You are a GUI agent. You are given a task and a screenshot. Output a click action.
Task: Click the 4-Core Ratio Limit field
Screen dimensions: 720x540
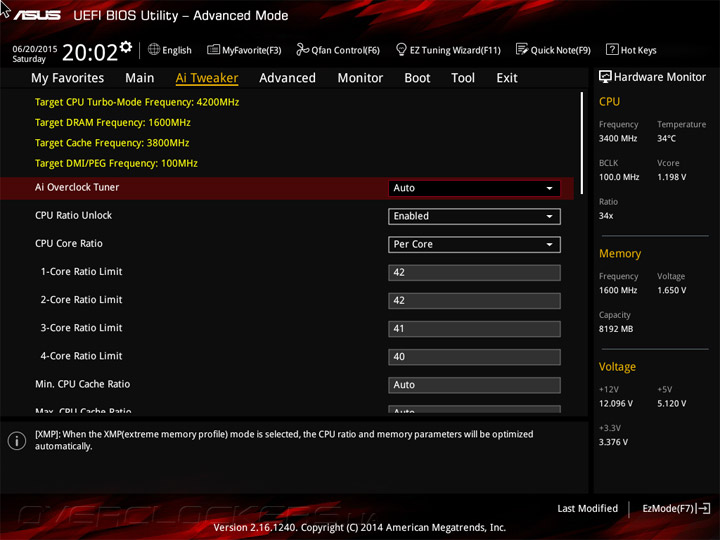[474, 357]
